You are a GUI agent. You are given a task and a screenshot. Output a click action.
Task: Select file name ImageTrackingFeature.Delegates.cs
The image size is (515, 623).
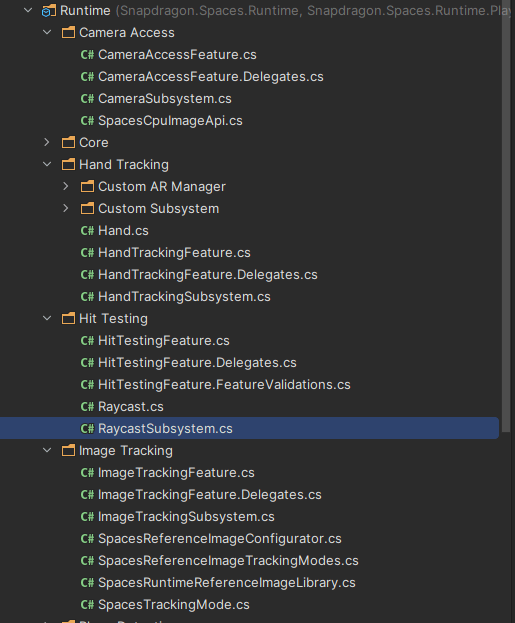pos(210,495)
